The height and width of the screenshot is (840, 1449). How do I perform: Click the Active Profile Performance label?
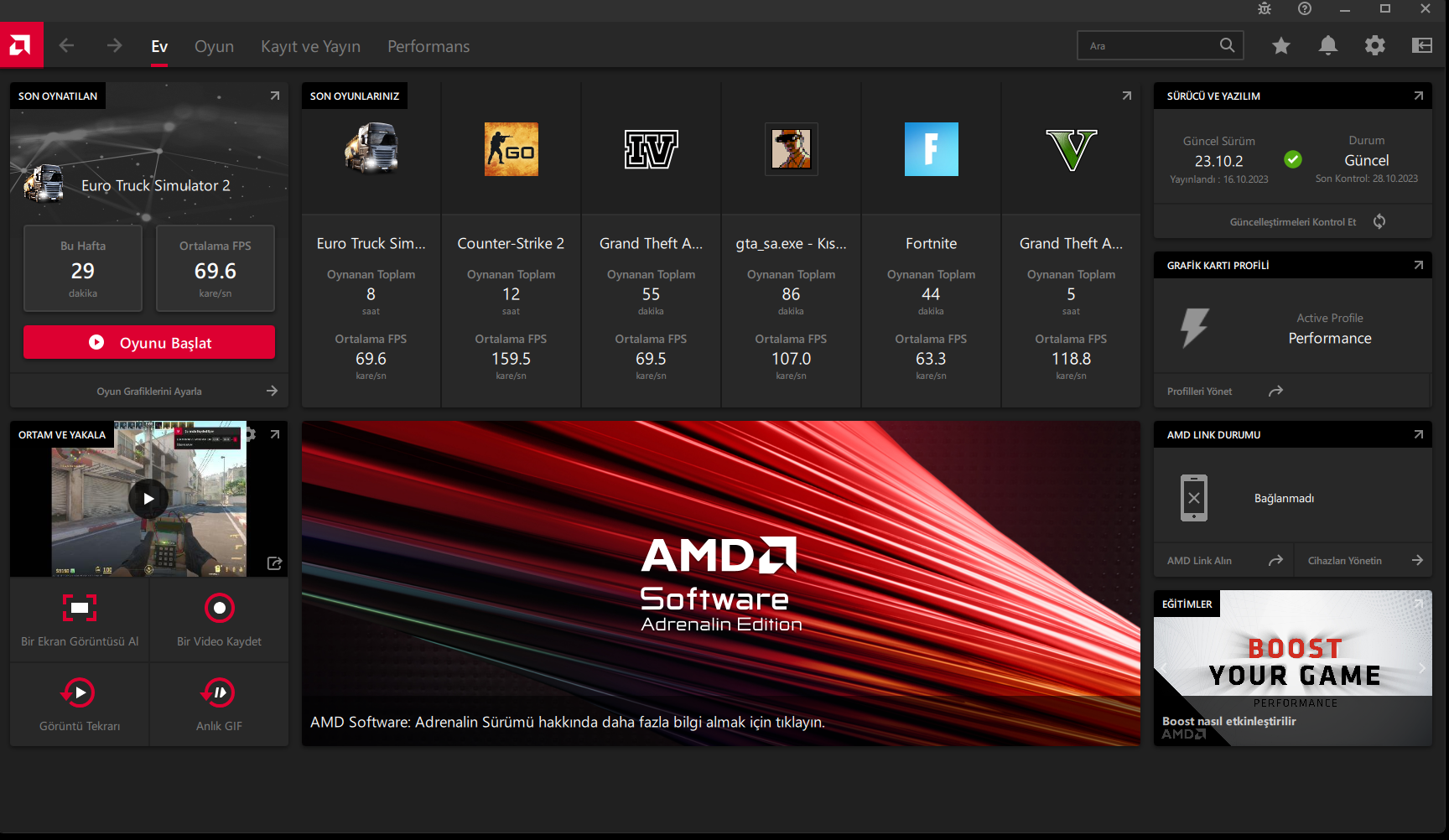[1330, 329]
